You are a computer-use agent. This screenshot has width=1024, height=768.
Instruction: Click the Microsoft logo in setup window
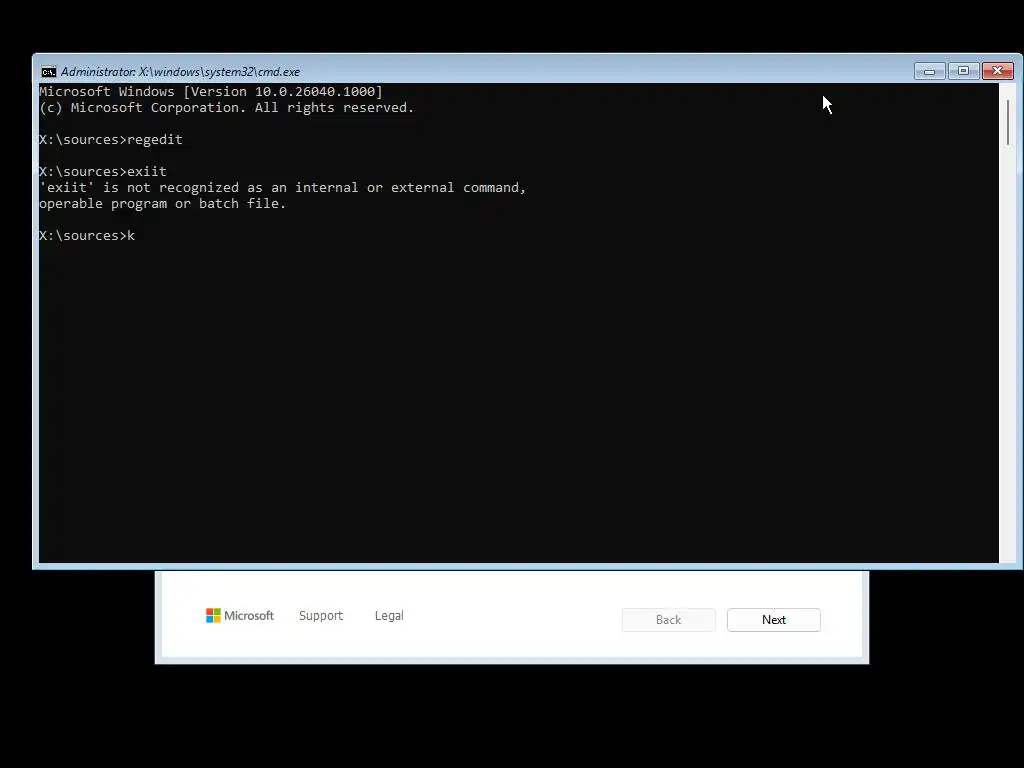240,616
